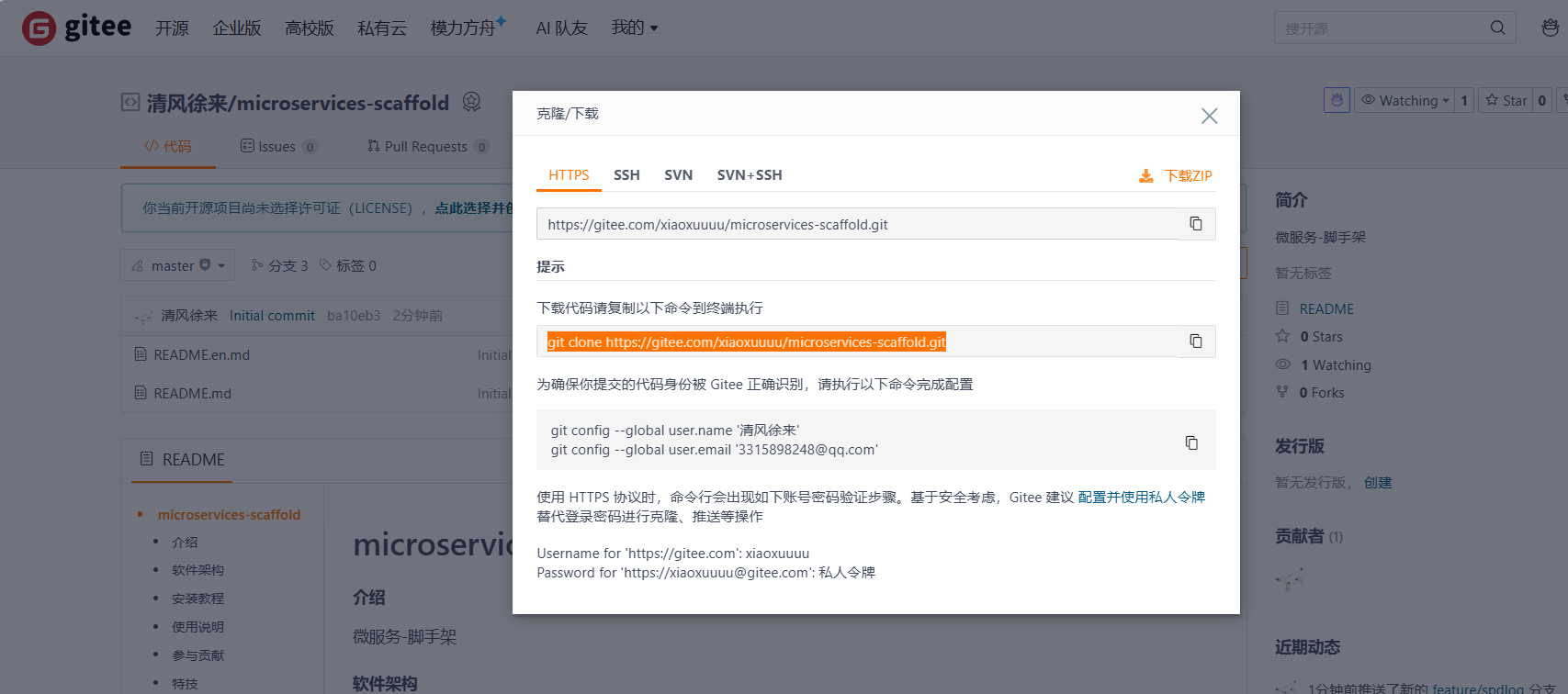The image size is (1568, 694).
Task: Open the README section tab
Action: (x=182, y=459)
